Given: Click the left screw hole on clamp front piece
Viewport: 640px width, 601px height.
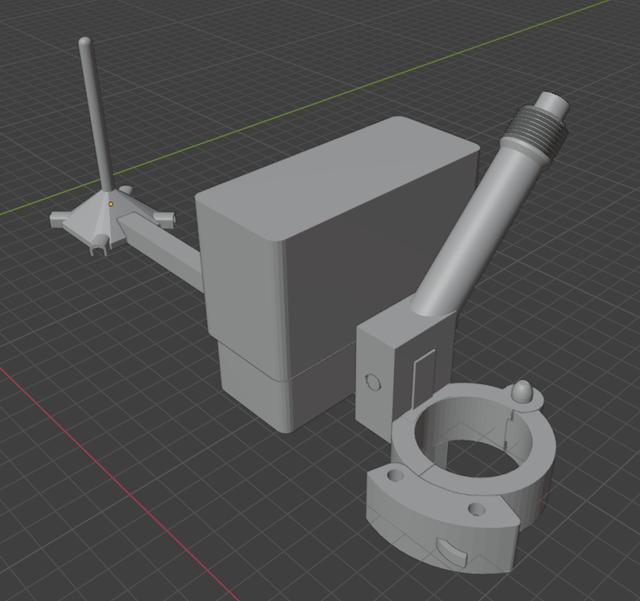Looking at the screenshot, I should pyautogui.click(x=394, y=476).
